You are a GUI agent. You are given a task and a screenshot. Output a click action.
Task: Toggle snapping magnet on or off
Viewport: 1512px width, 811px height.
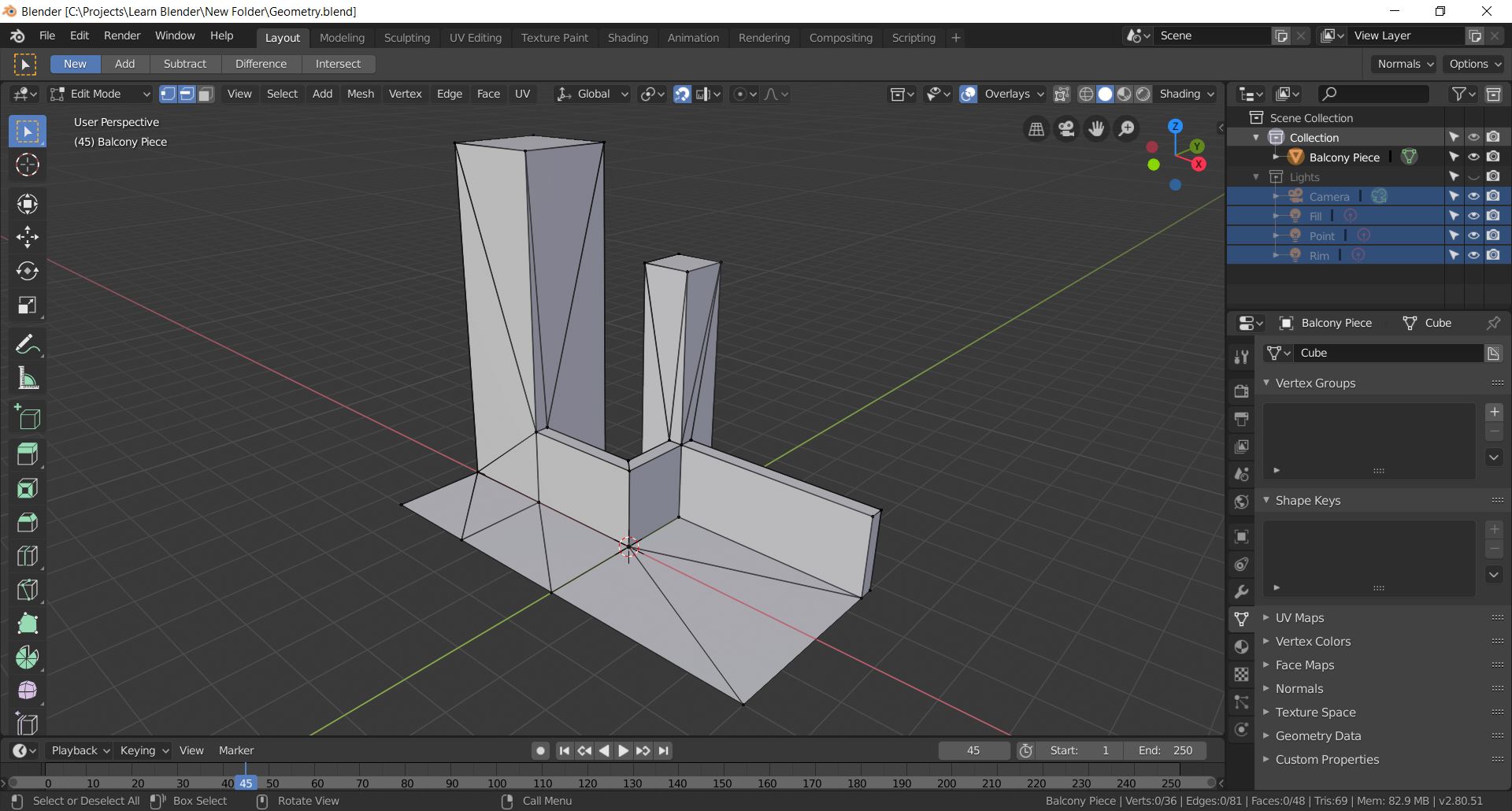(682, 94)
